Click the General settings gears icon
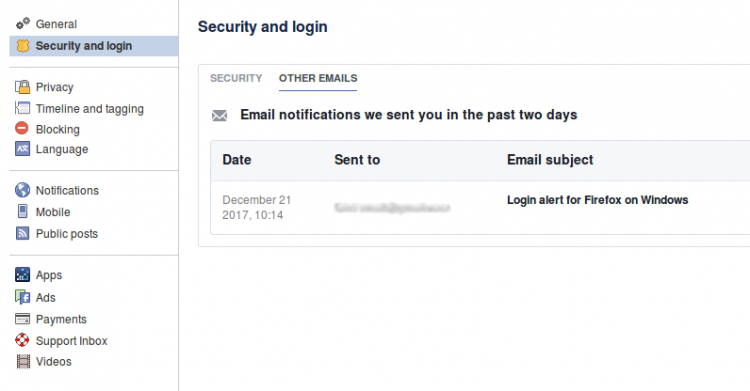Screen dimensions: 750x391 click(x=22, y=23)
